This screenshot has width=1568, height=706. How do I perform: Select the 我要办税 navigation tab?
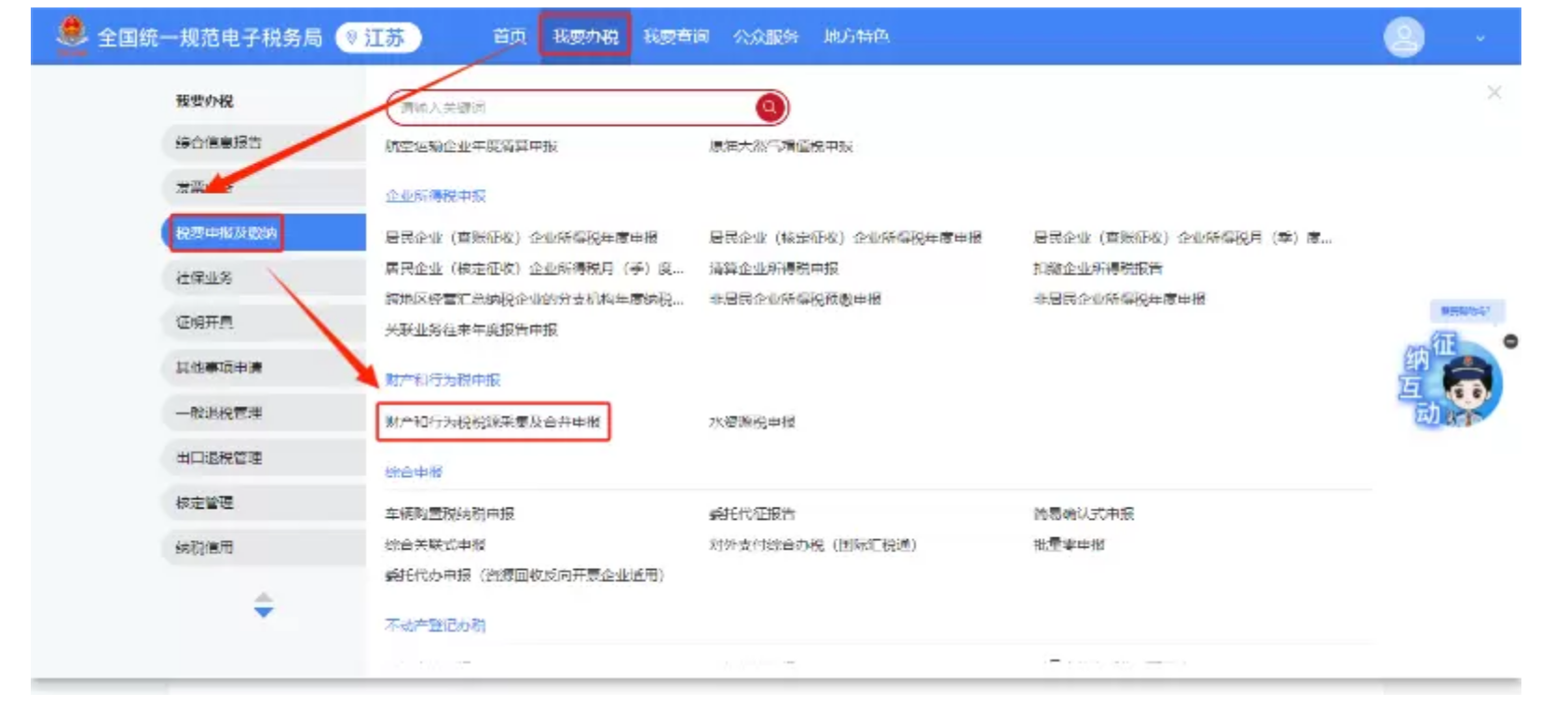(585, 36)
